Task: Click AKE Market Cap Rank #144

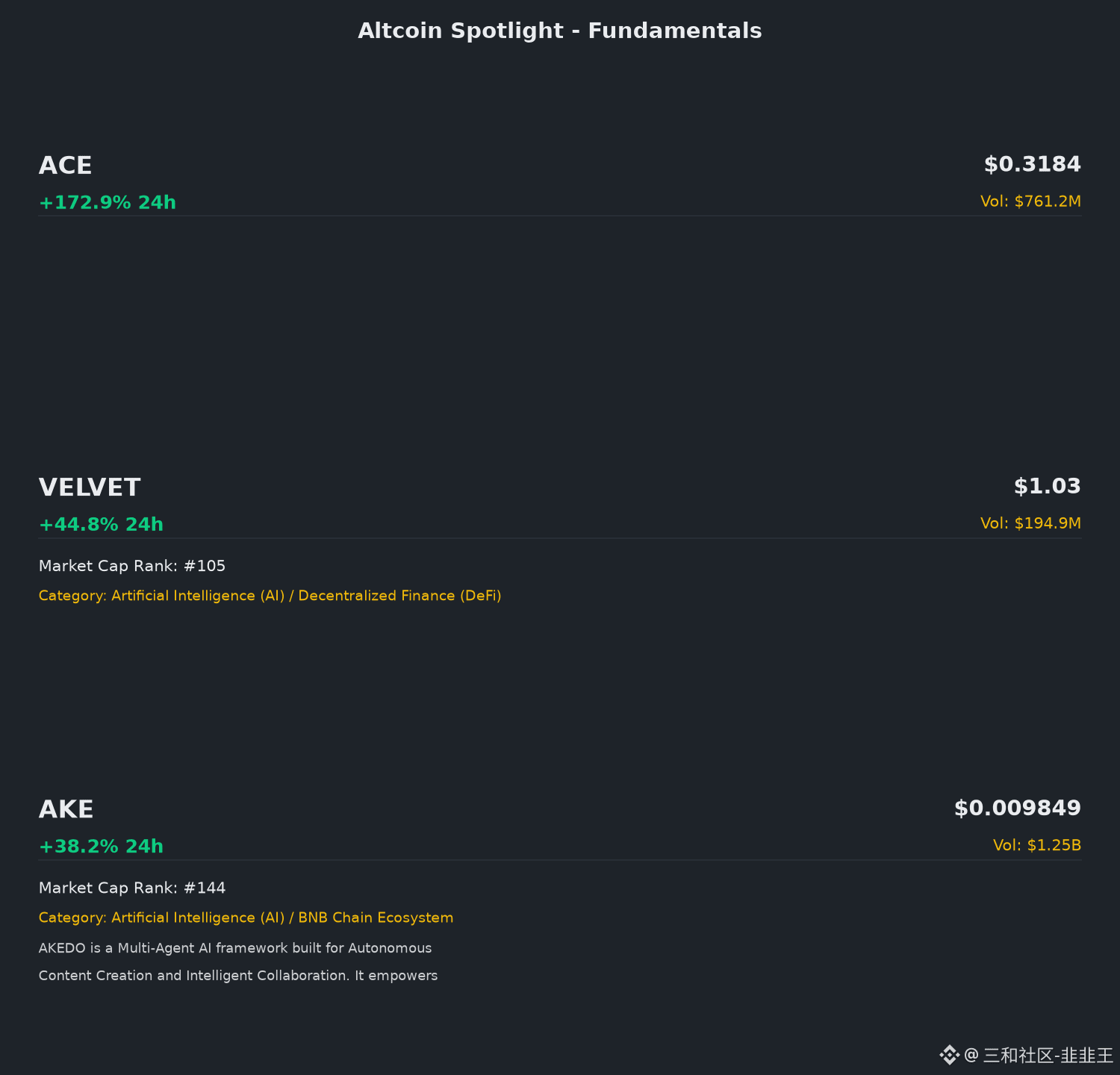Action: (132, 888)
